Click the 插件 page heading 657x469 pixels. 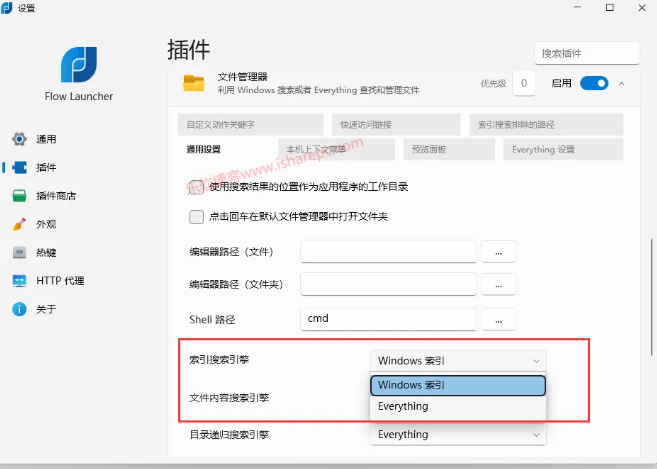coord(189,50)
